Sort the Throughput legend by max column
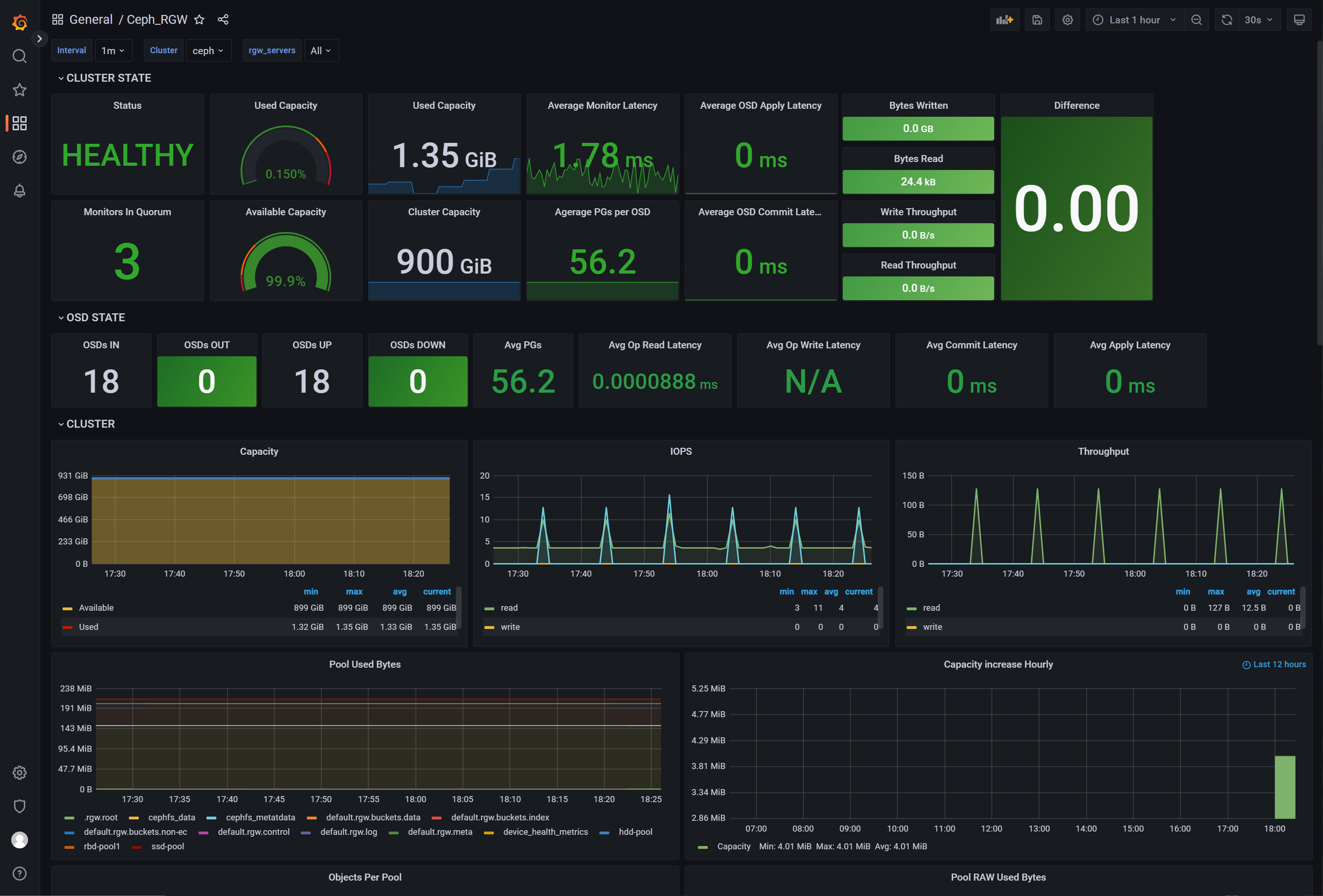This screenshot has height=896, width=1323. tap(1216, 592)
